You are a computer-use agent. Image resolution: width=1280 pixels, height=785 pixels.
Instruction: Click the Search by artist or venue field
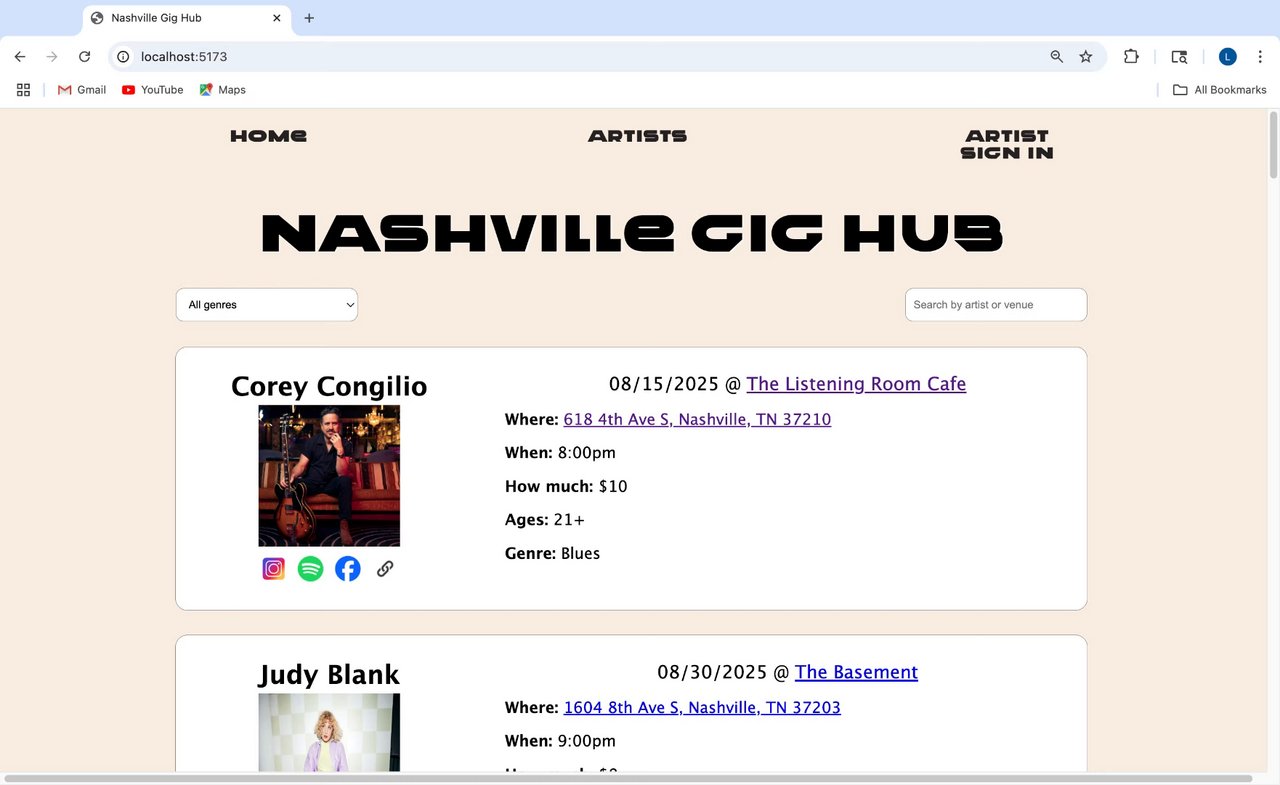point(996,305)
